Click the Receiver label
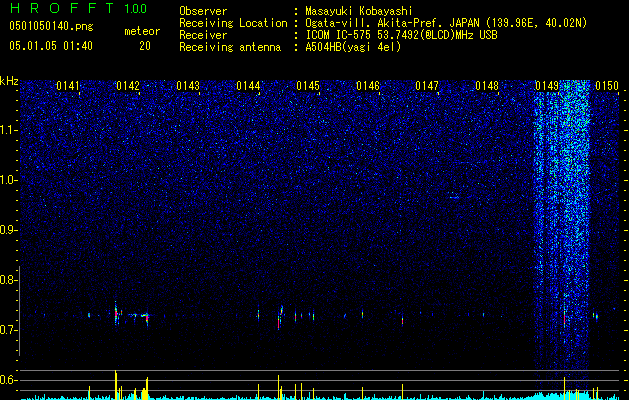 tap(203, 35)
